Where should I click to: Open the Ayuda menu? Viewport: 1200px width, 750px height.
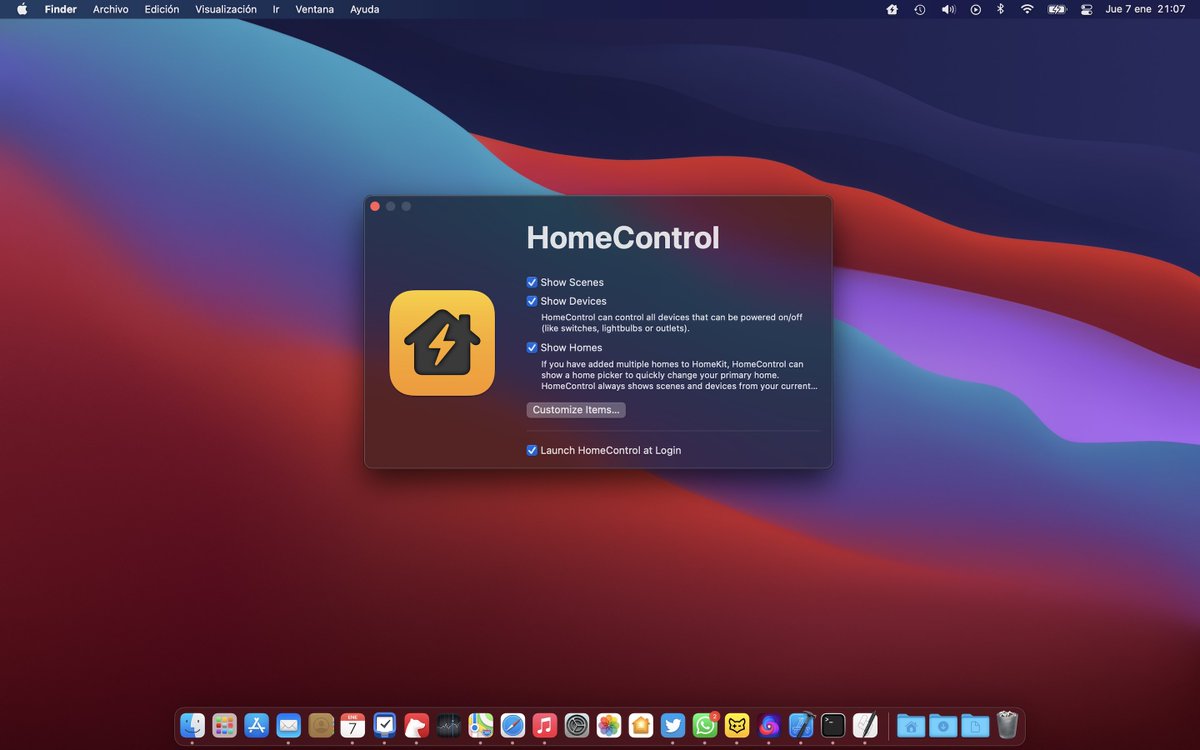coord(364,9)
